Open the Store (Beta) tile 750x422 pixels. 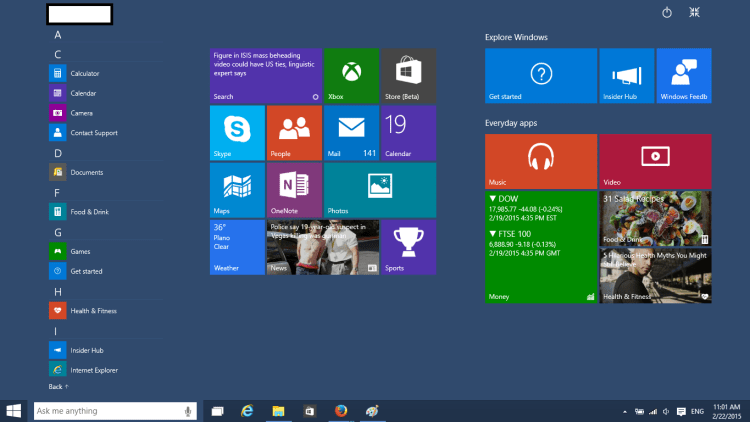pyautogui.click(x=408, y=76)
